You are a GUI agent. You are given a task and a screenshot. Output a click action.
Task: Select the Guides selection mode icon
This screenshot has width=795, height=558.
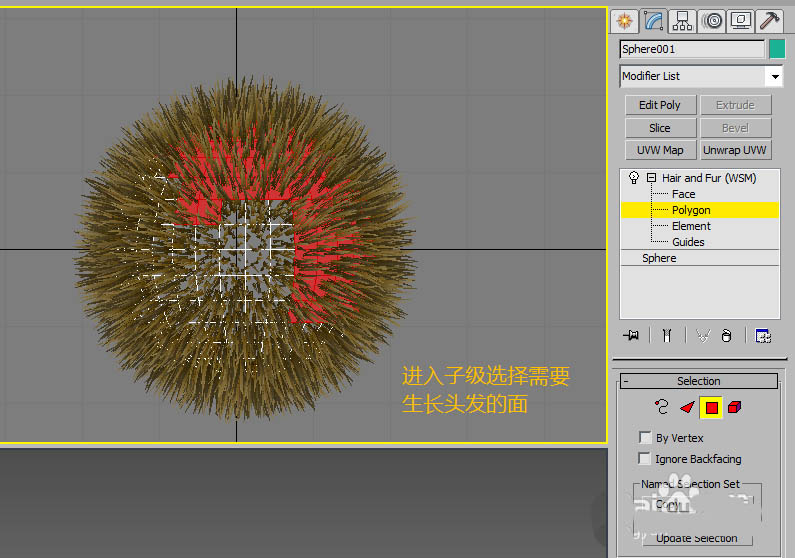point(662,407)
